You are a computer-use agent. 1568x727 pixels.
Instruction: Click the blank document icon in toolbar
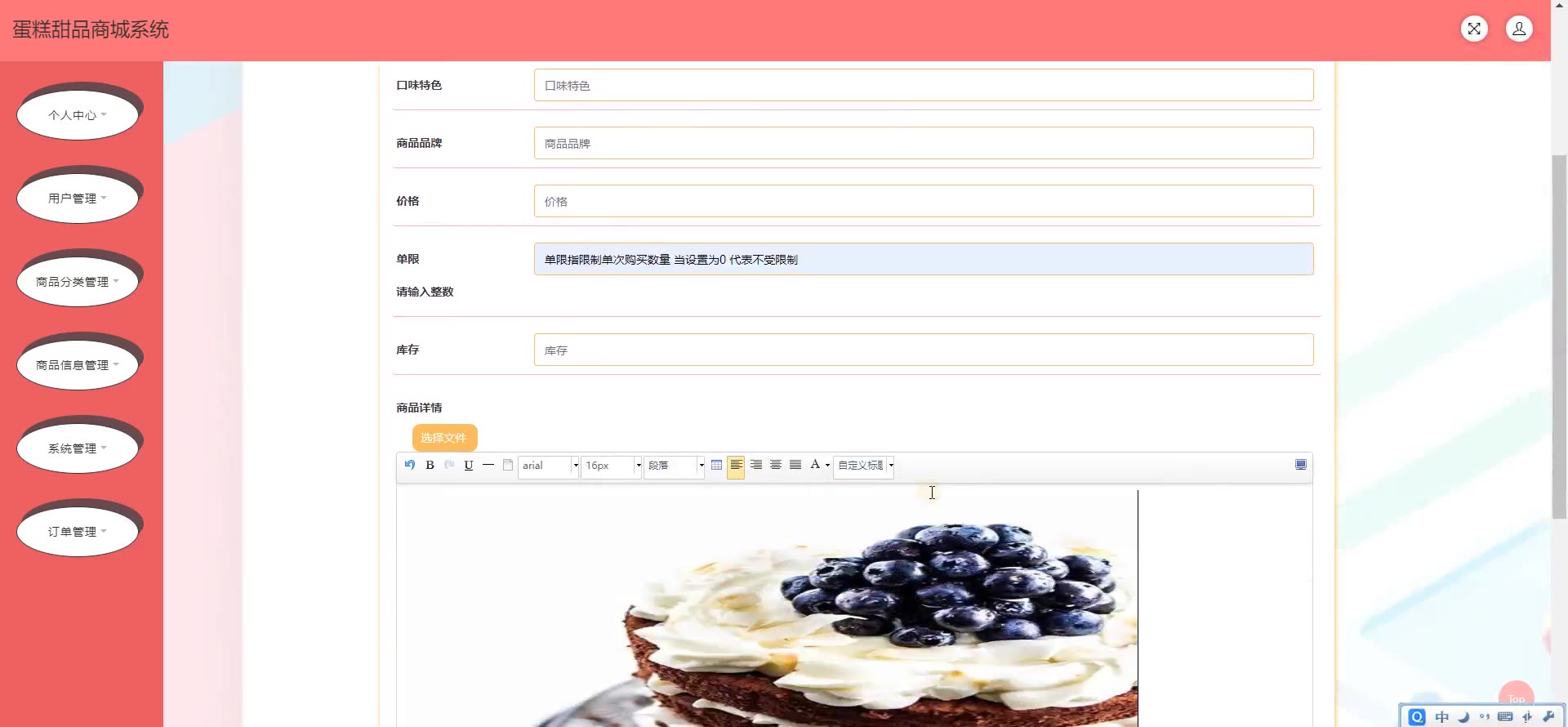pyautogui.click(x=508, y=465)
